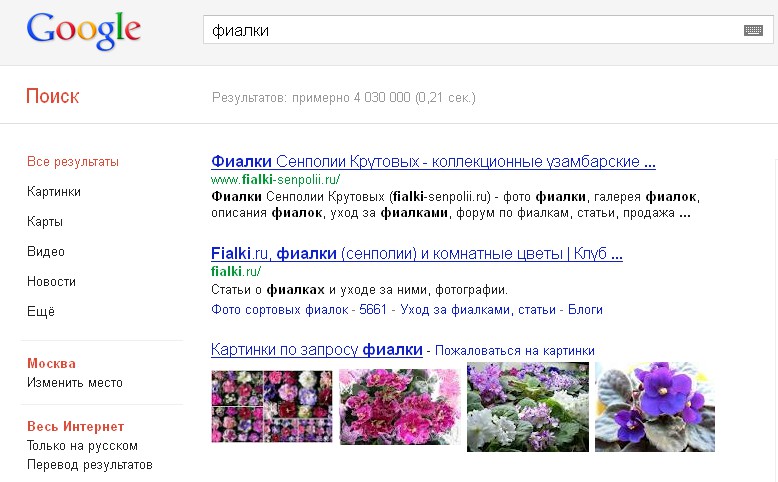778x482 pixels.
Task: Switch to Карты search
Action: (45, 221)
